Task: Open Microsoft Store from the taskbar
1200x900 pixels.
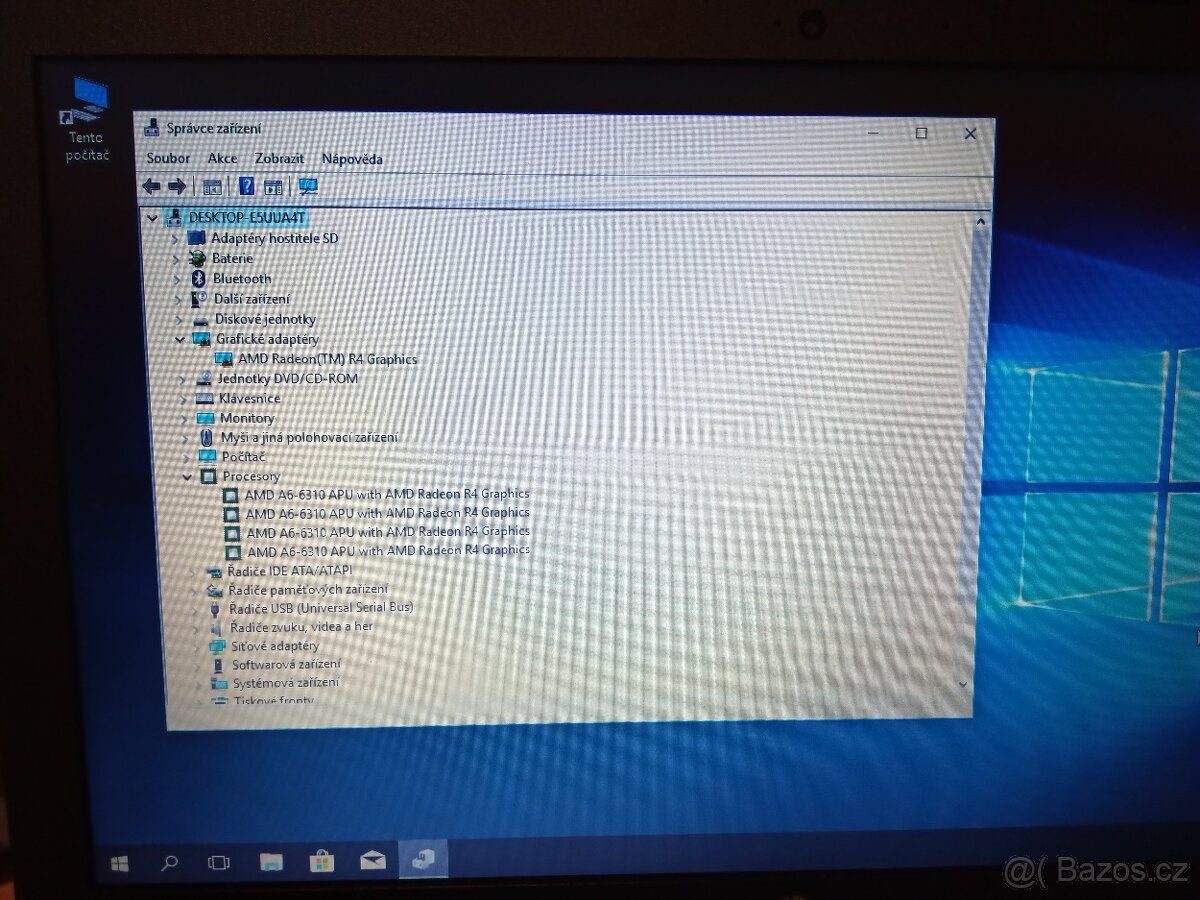Action: point(321,860)
